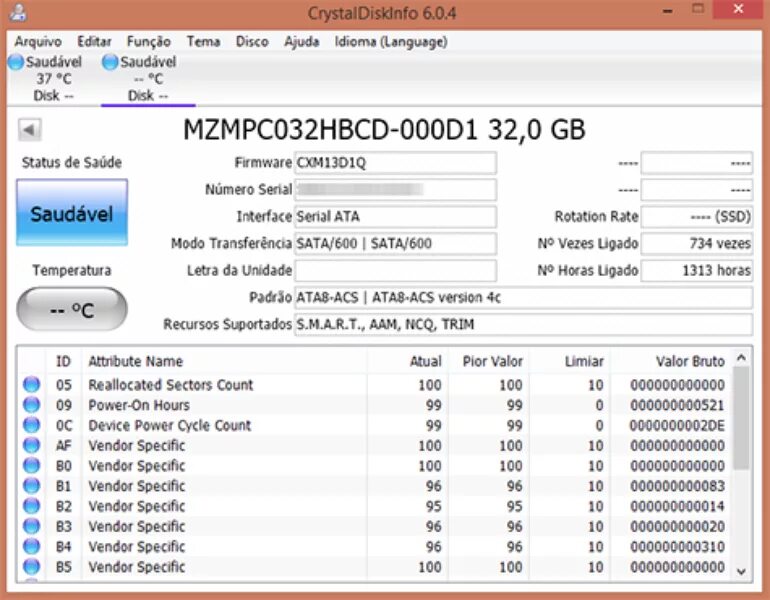Click the disk model title MZMPC032HBCD-000D1
Viewport: 770px width, 600px height.
click(x=330, y=130)
